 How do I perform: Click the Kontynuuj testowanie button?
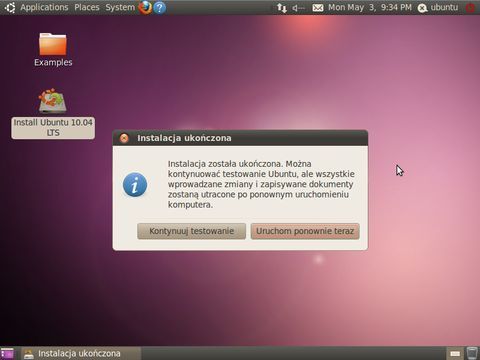point(191,231)
